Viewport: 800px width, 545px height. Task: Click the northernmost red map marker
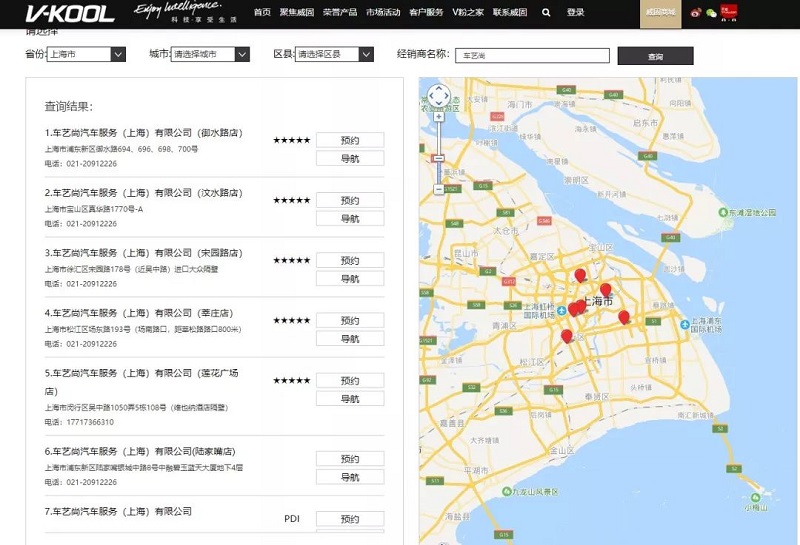580,276
